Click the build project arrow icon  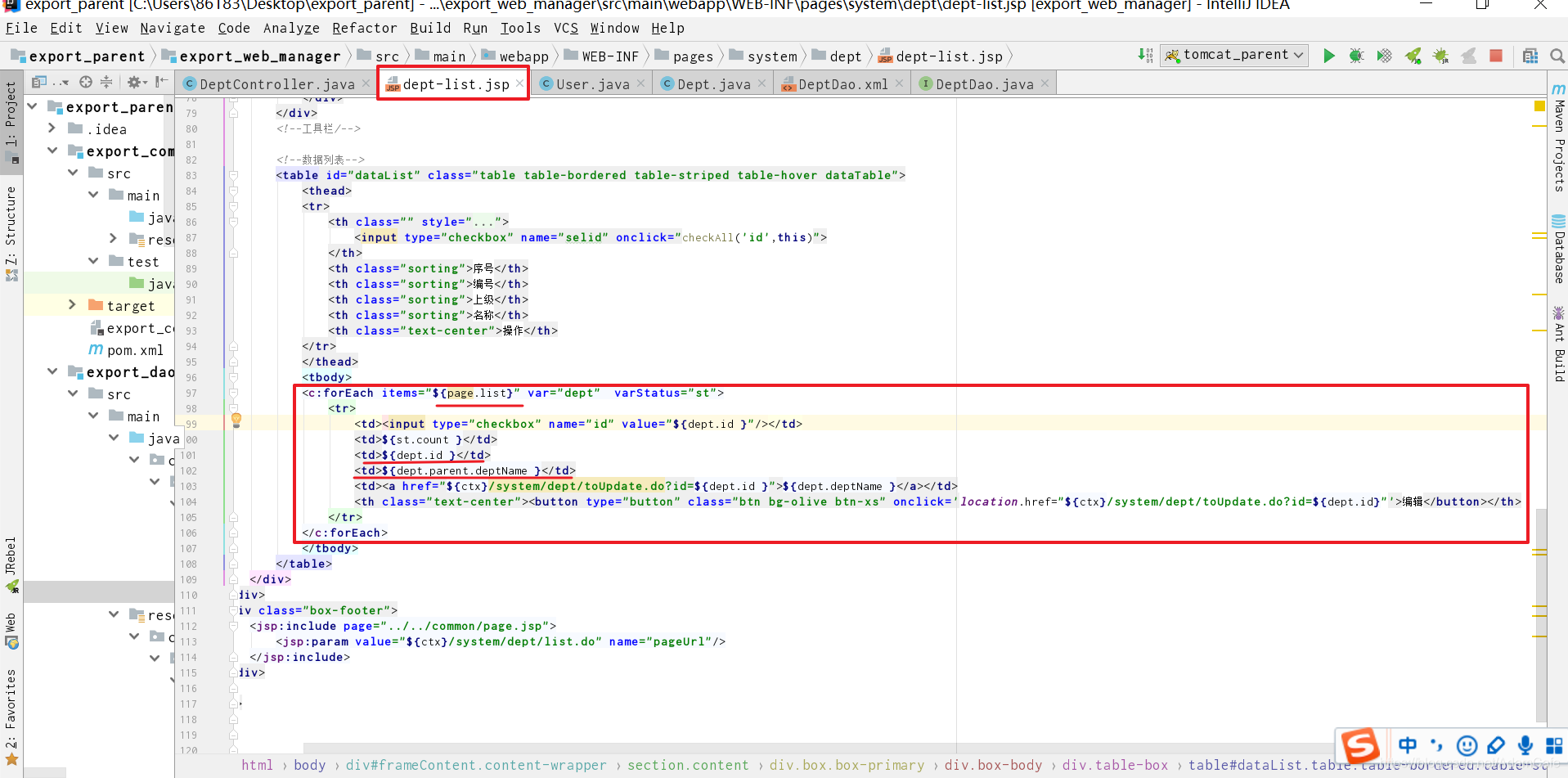(x=1145, y=56)
